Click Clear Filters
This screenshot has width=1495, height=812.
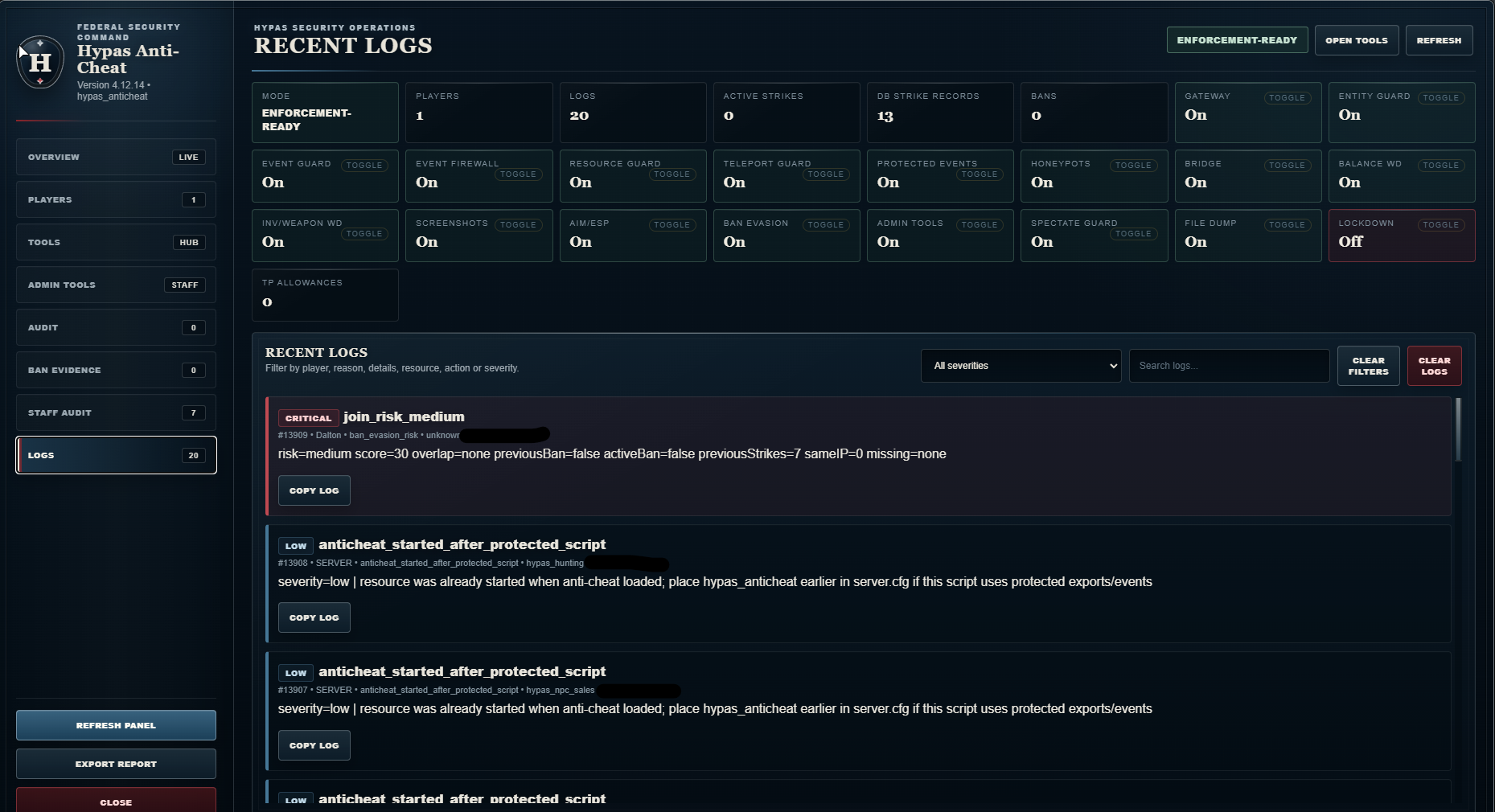(1368, 366)
